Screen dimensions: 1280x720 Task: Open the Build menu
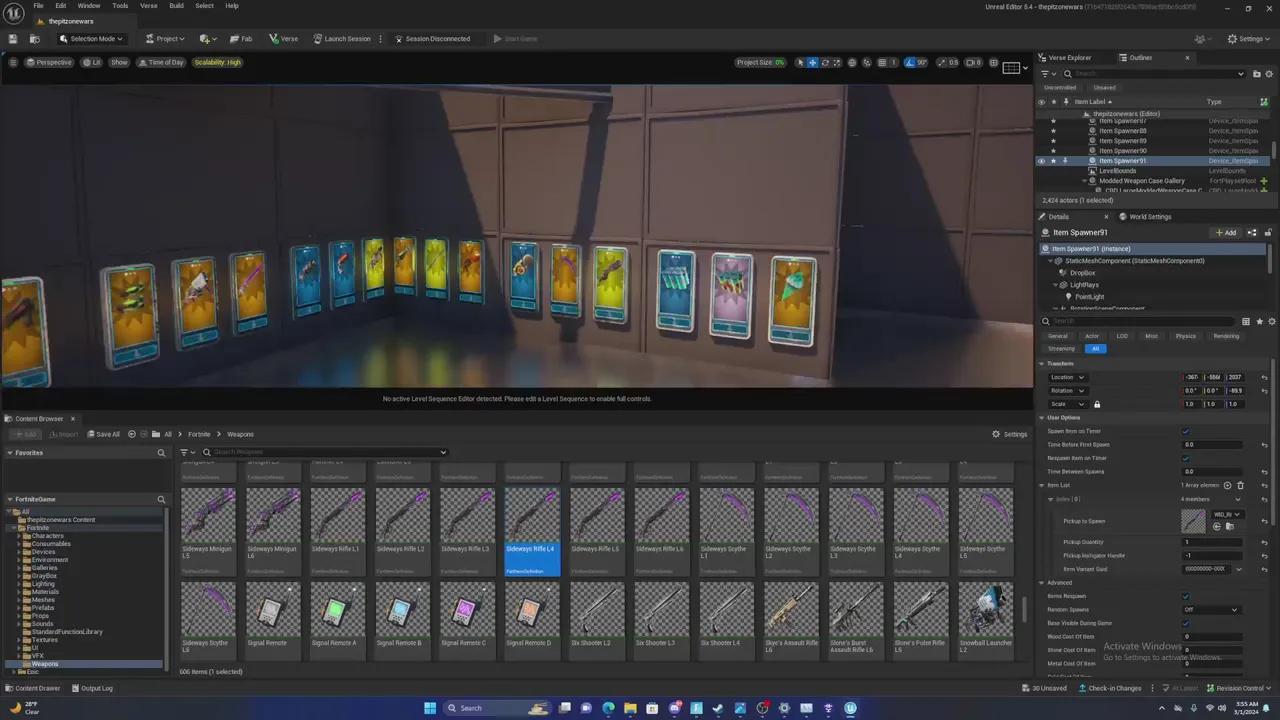[x=176, y=6]
